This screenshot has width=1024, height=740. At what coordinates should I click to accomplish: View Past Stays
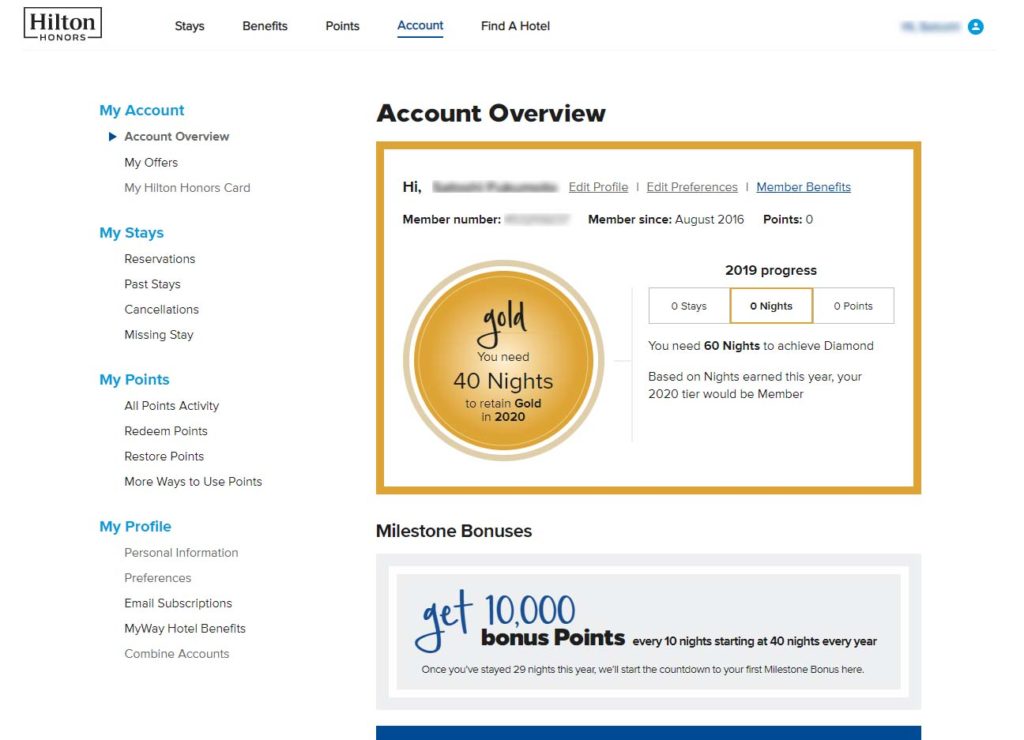tap(152, 285)
